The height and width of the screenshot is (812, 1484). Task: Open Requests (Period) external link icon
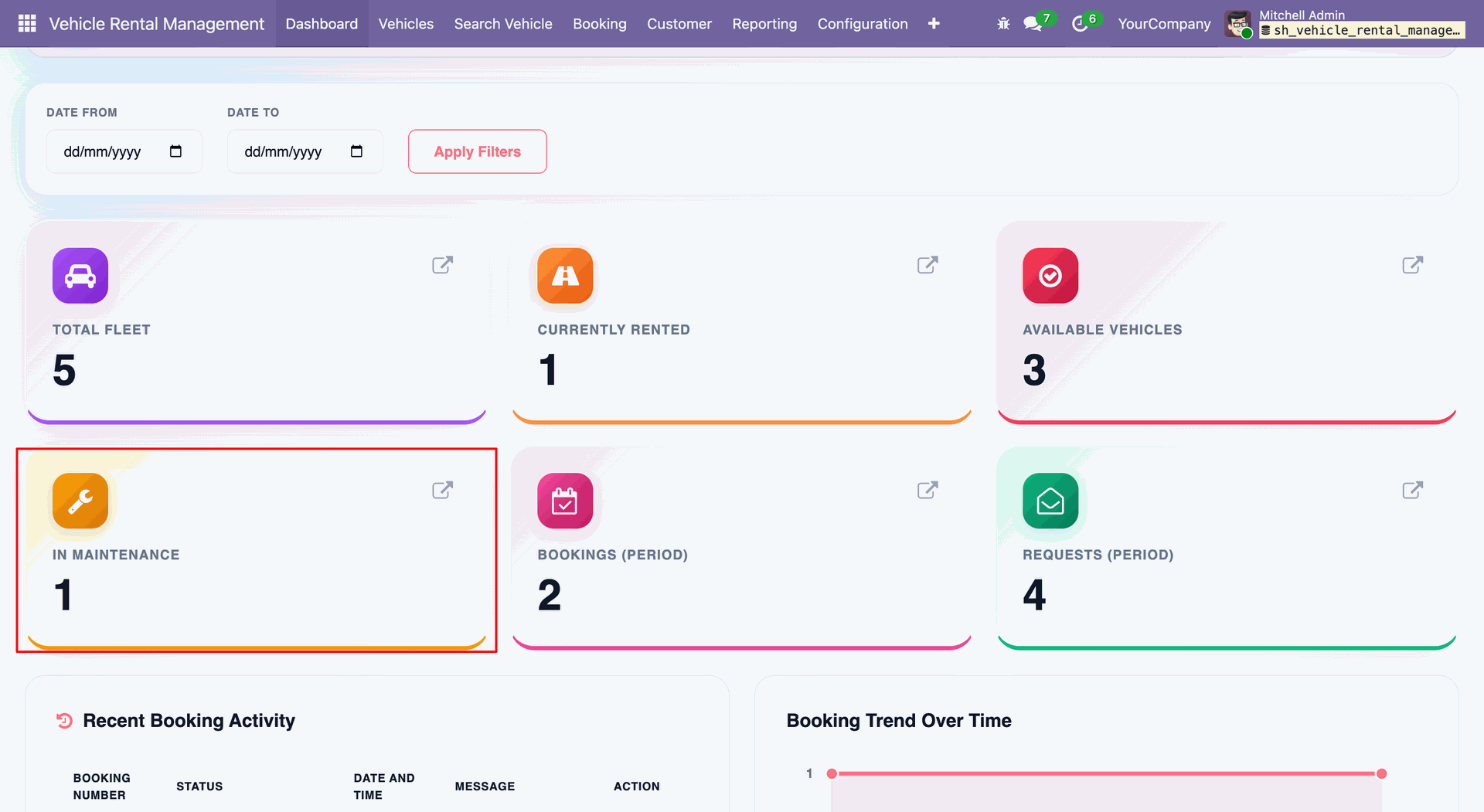pos(1413,490)
